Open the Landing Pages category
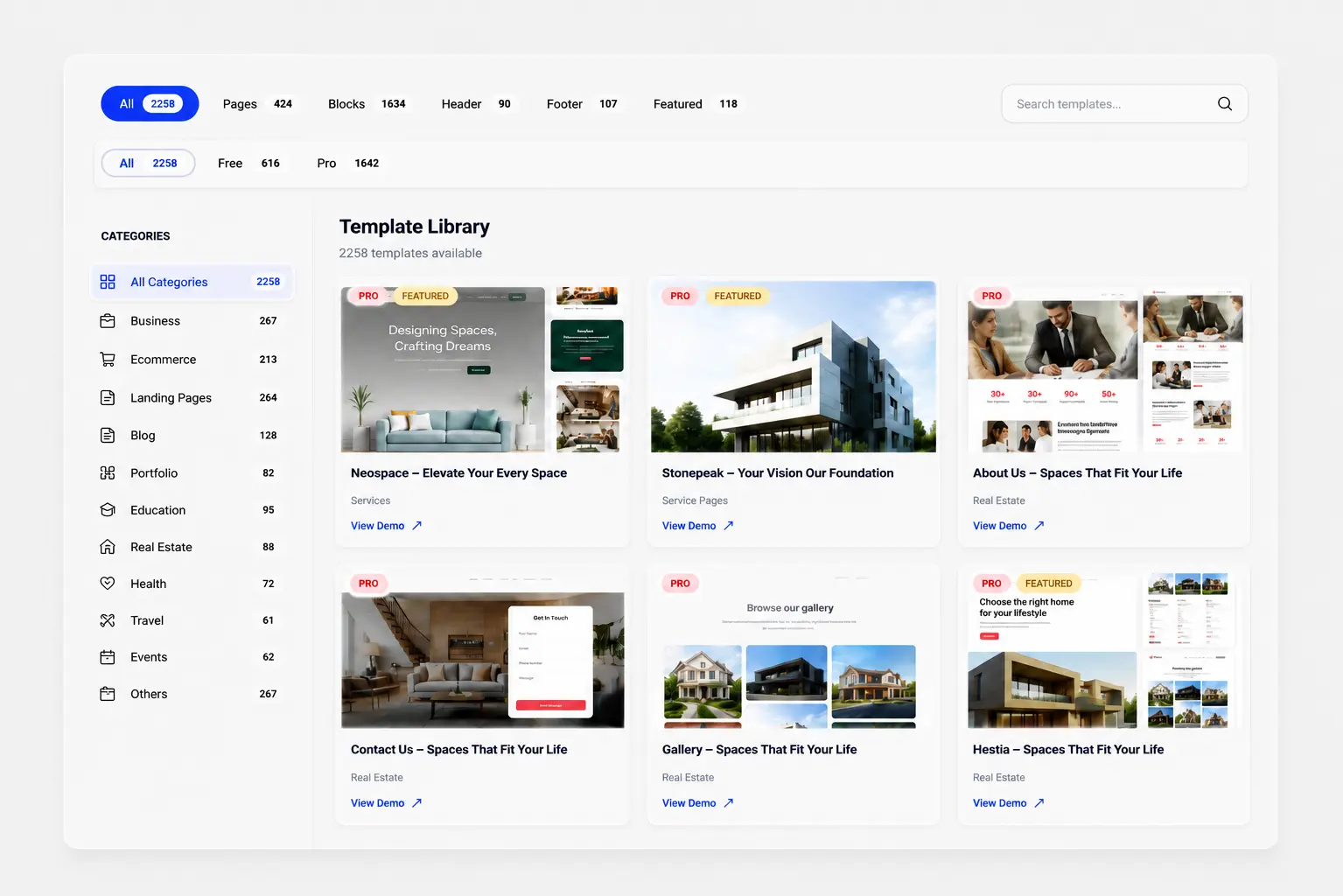Viewport: 1343px width, 896px height. (x=192, y=398)
